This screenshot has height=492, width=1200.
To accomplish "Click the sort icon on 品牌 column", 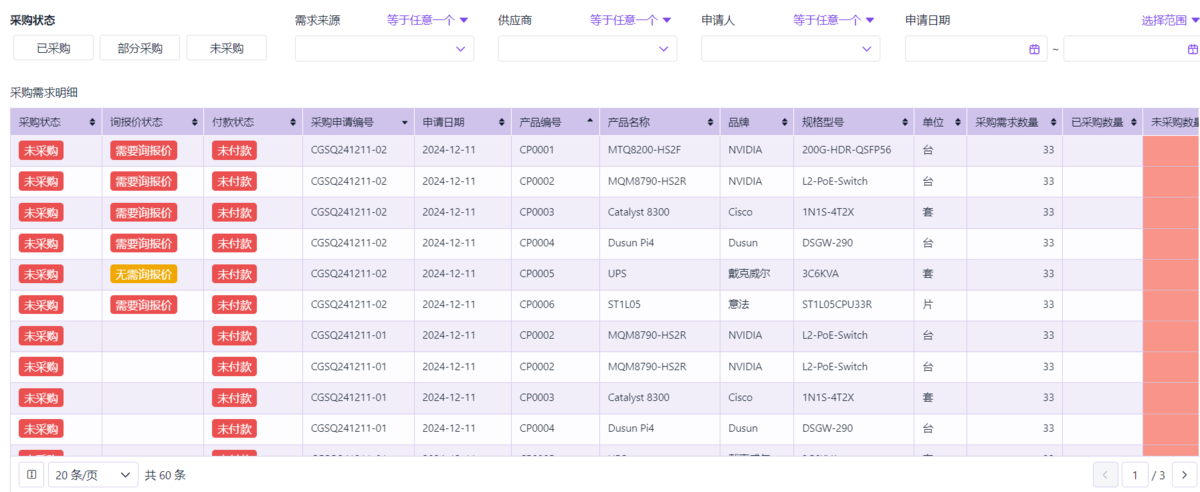I will click(x=784, y=123).
